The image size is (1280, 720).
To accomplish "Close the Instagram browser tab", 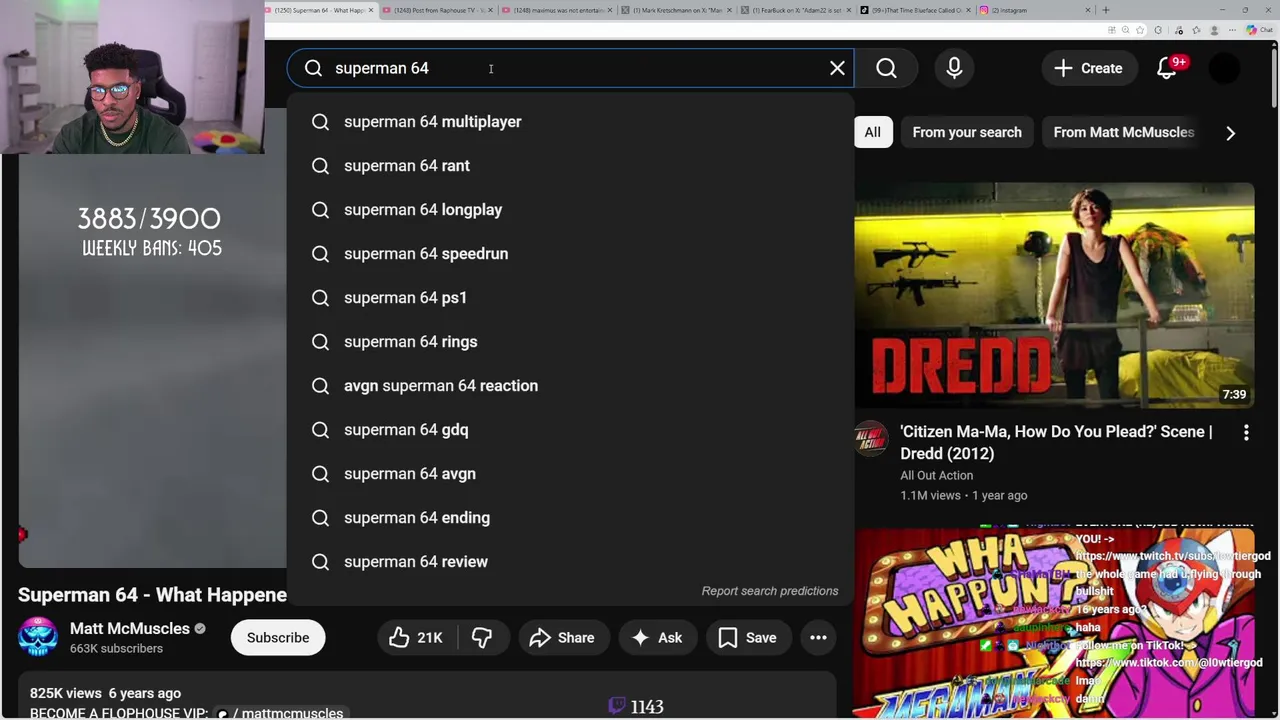I will point(1088,10).
